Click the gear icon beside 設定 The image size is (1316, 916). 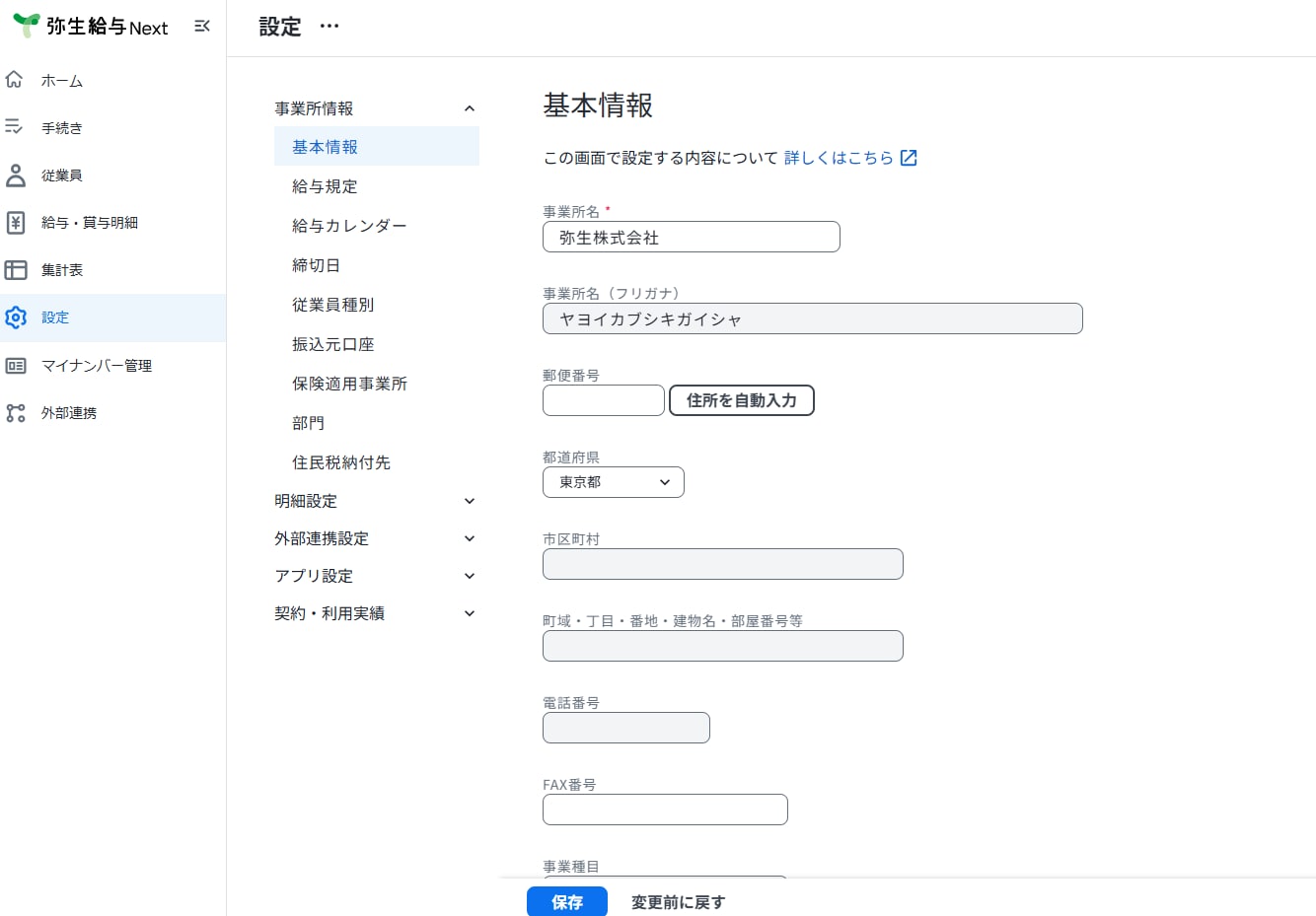[15, 317]
